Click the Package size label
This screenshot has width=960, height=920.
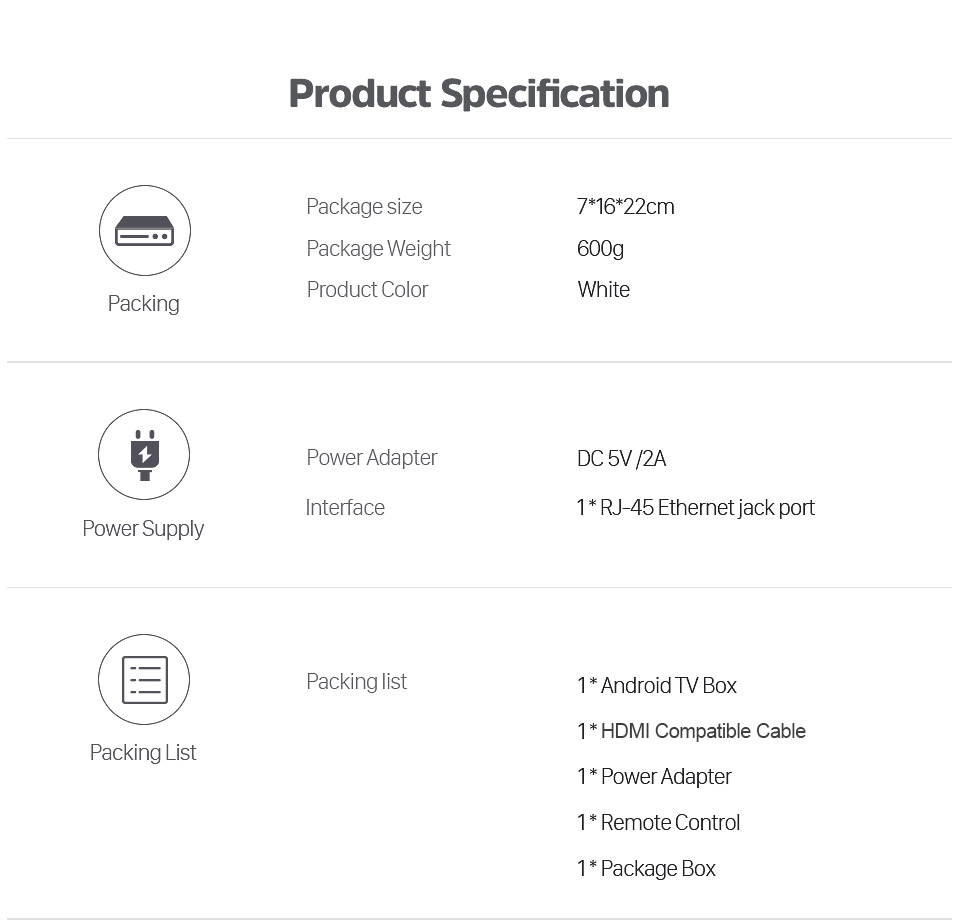click(x=364, y=207)
